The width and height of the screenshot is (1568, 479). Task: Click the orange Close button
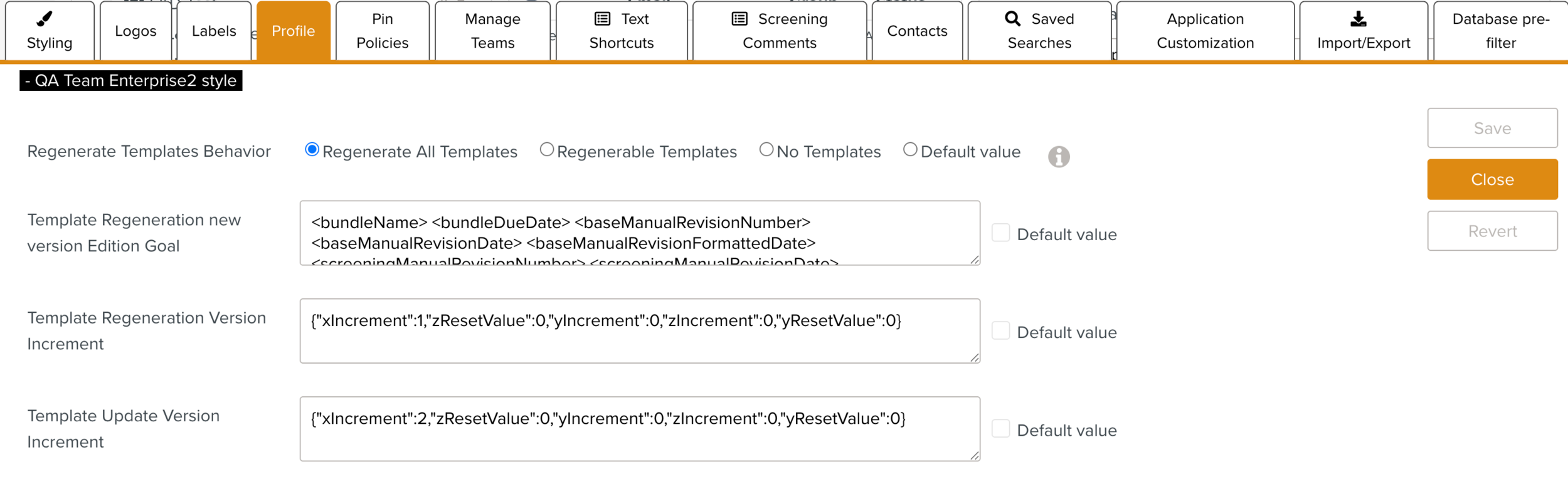tap(1493, 179)
